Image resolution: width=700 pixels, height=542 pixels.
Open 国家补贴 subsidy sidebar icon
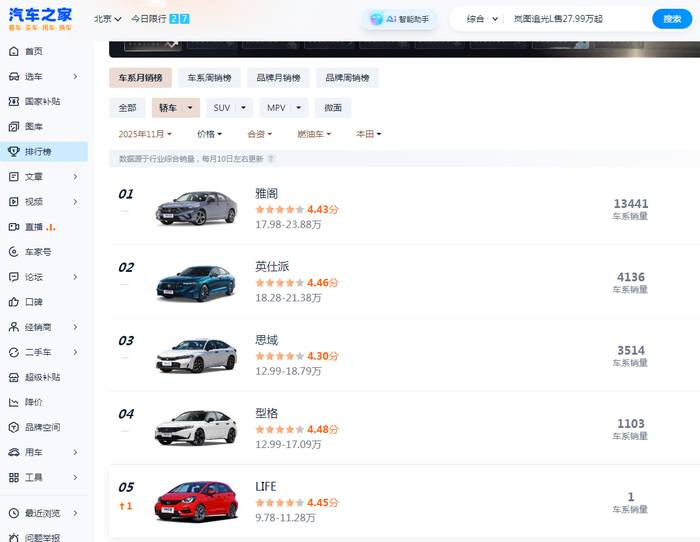click(x=14, y=101)
